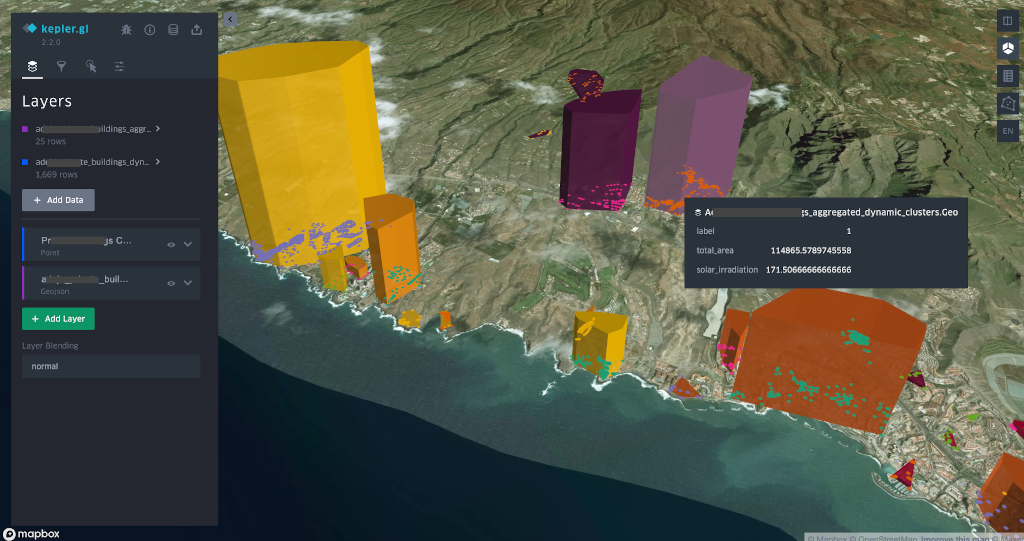Click the kepler.gl logo
This screenshot has width=1024, height=541.
point(56,29)
